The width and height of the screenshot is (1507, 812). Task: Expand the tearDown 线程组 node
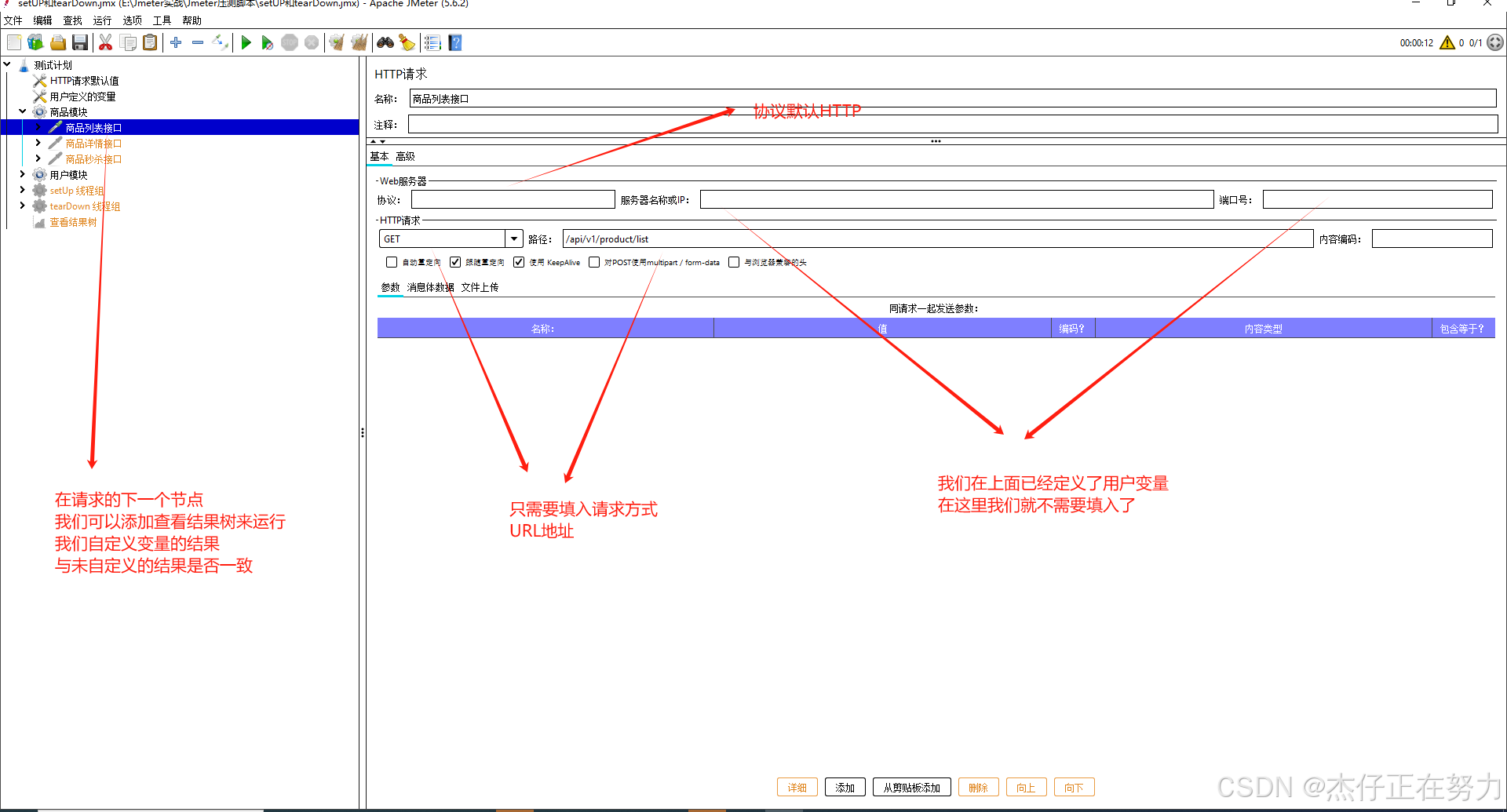(23, 206)
